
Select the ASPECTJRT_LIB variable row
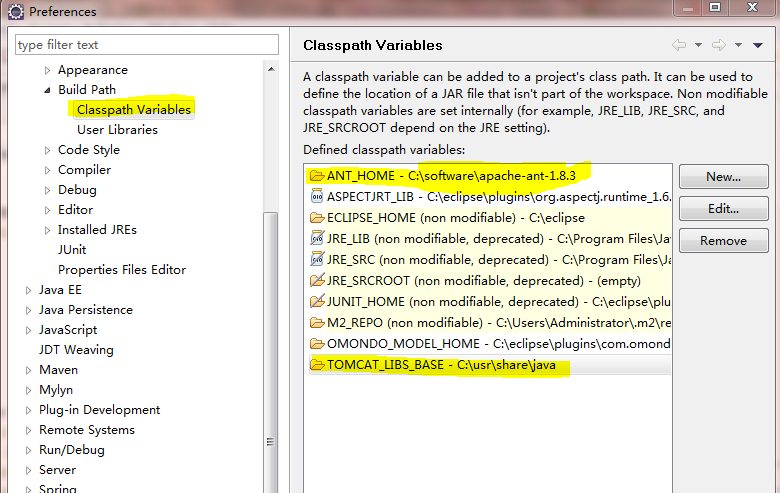[489, 197]
